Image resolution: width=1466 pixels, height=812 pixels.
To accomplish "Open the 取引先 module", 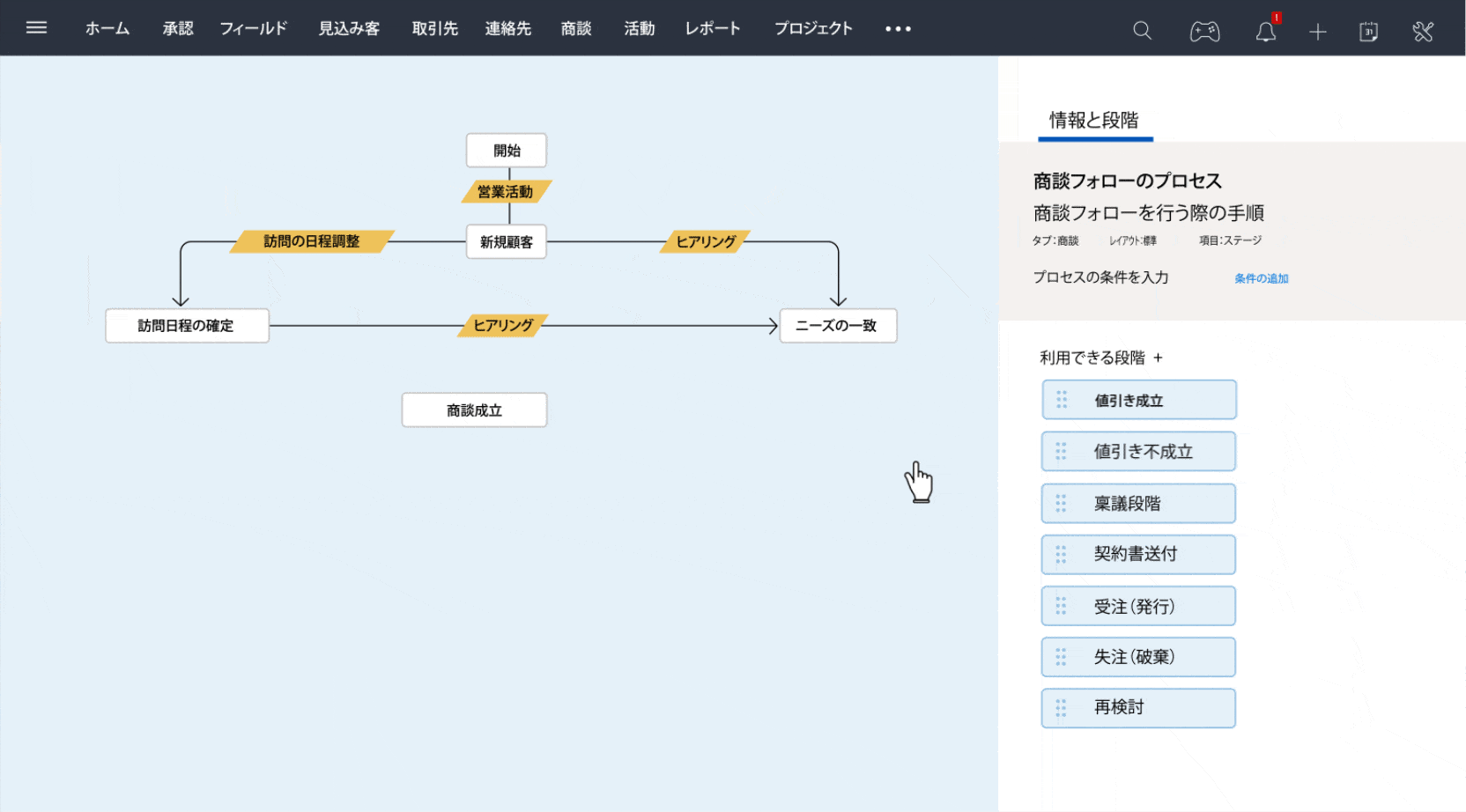I will [435, 28].
